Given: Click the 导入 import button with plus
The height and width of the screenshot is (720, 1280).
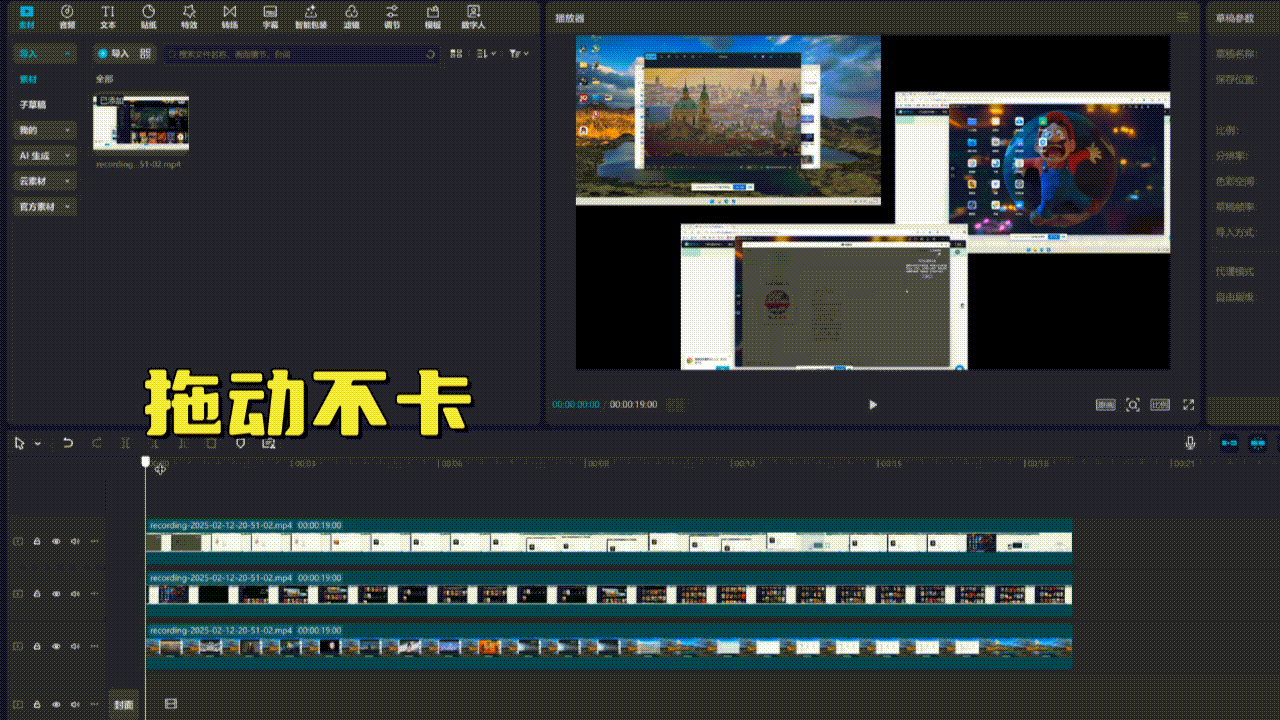Looking at the screenshot, I should click(113, 54).
